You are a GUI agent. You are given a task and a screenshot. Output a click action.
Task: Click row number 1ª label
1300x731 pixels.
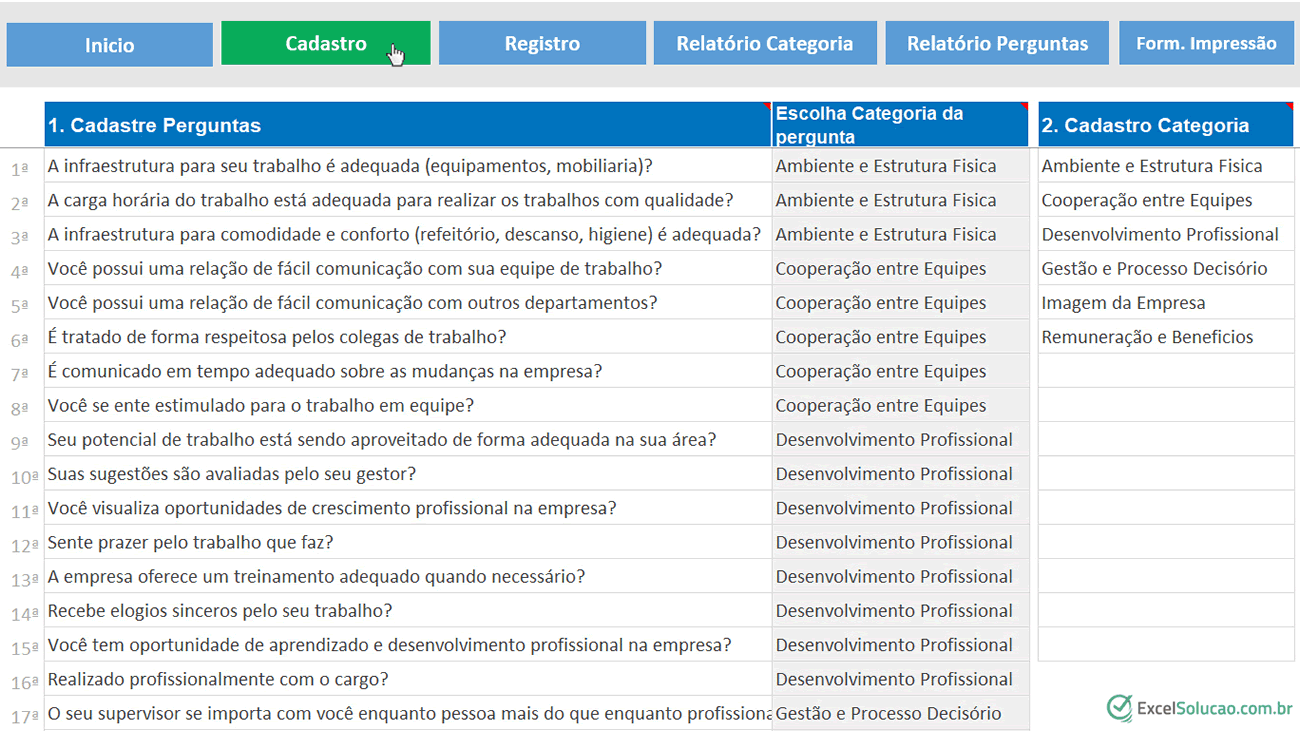pyautogui.click(x=20, y=169)
